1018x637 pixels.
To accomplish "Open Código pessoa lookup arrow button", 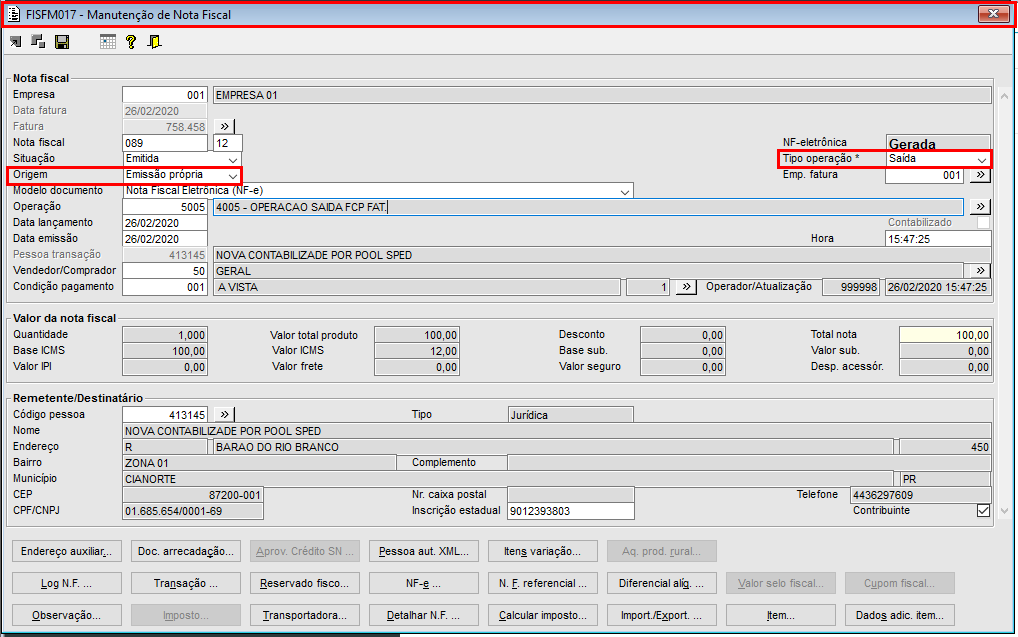I will pos(225,414).
